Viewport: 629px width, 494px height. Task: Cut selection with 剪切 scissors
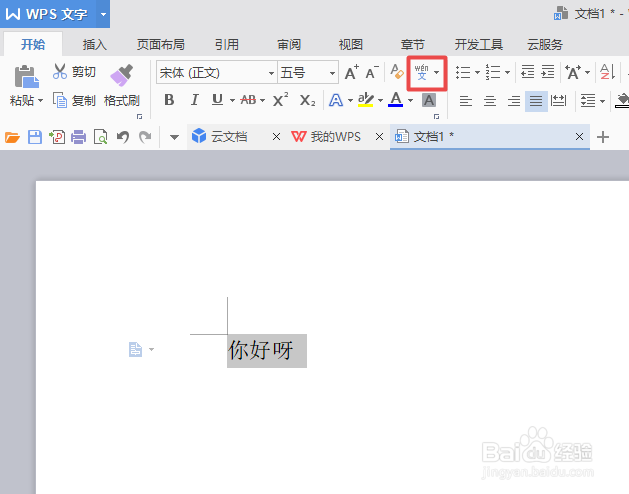coord(74,72)
